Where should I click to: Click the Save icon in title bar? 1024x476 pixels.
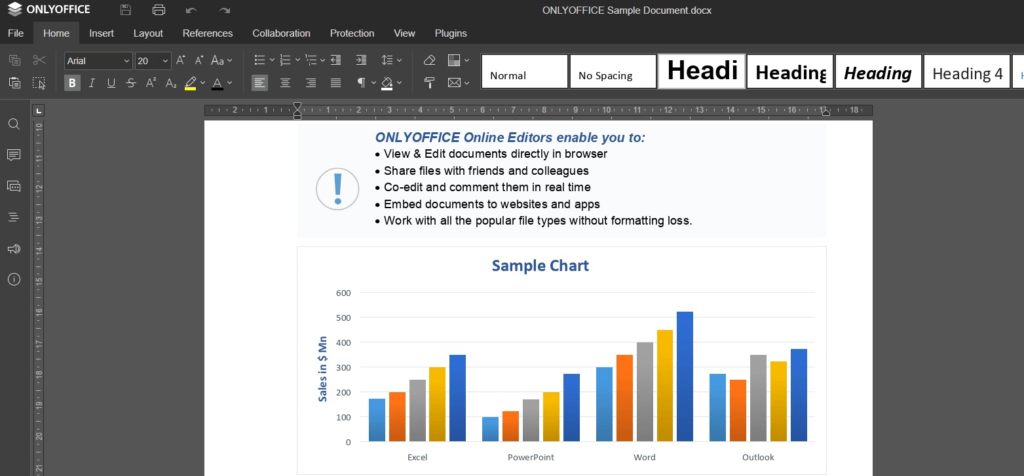click(x=126, y=10)
